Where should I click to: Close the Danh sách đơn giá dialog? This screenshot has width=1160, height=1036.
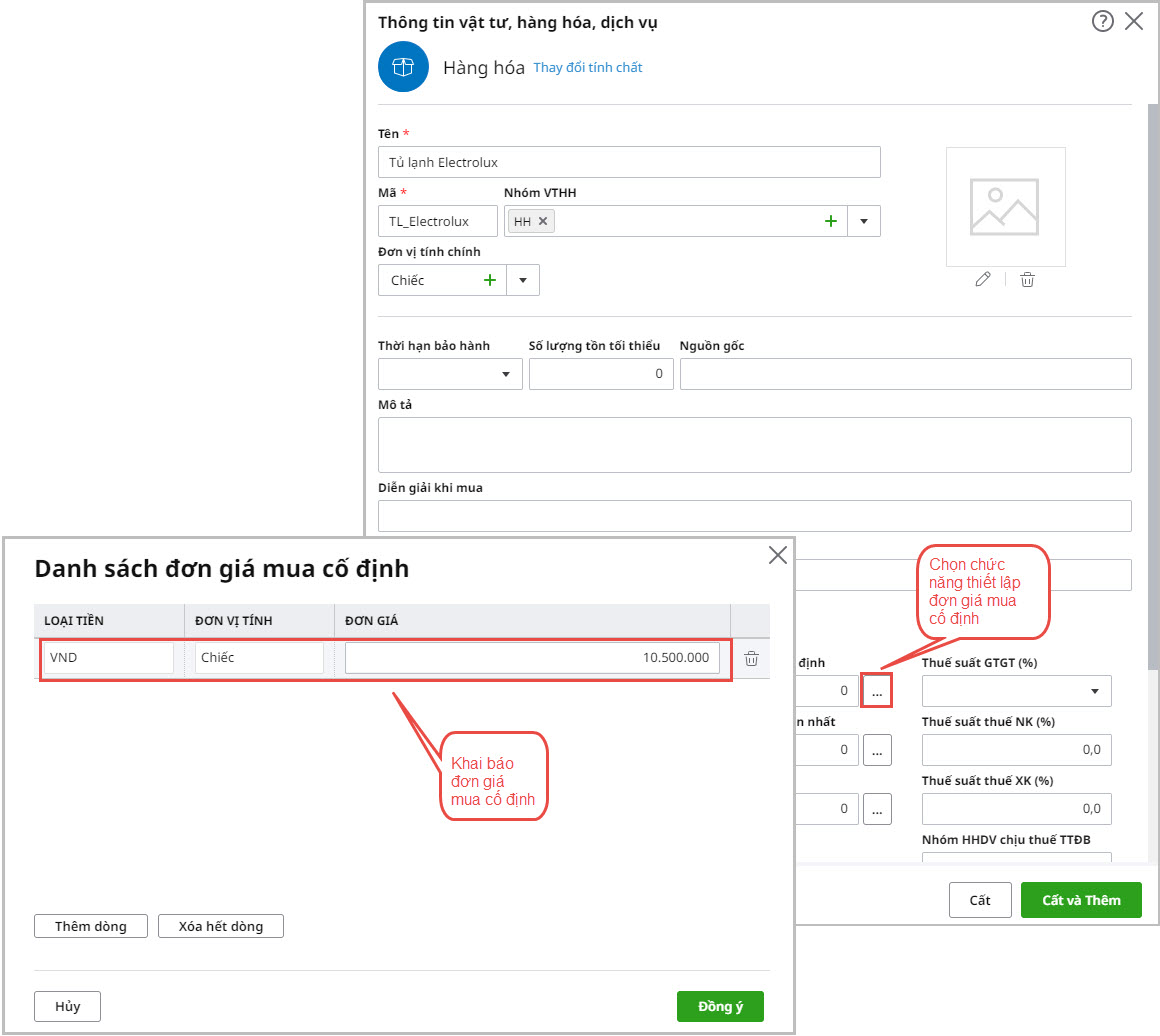(x=777, y=555)
